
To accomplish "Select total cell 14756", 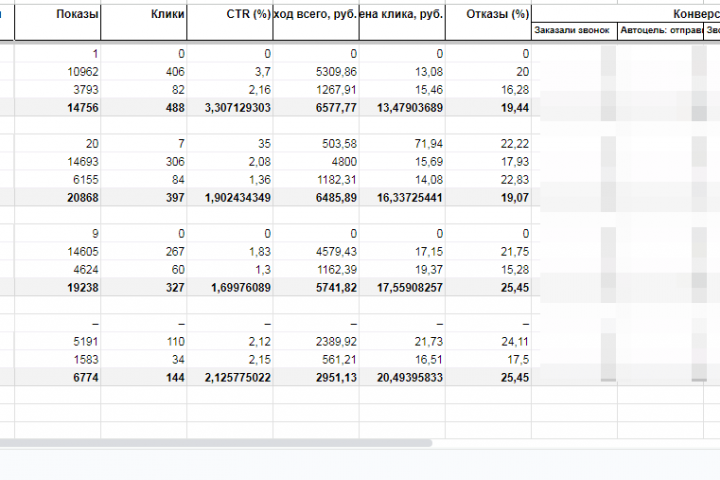I will pyautogui.click(x=57, y=107).
